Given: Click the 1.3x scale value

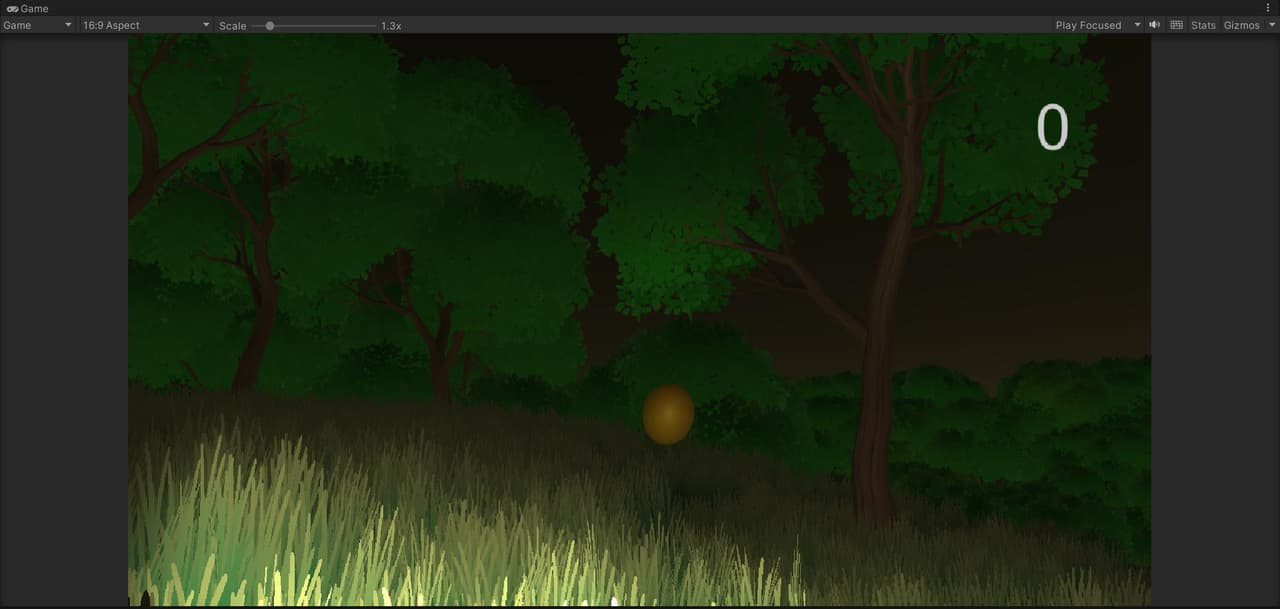Looking at the screenshot, I should 391,26.
